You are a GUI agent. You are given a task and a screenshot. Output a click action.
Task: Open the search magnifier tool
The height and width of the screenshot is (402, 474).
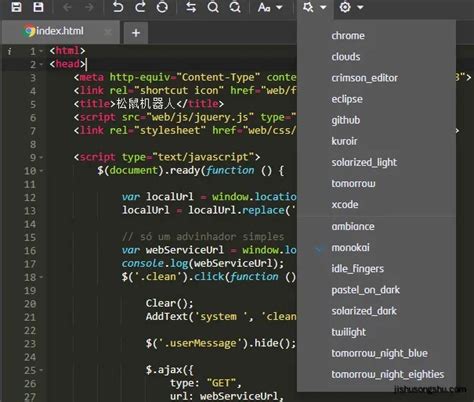(213, 7)
